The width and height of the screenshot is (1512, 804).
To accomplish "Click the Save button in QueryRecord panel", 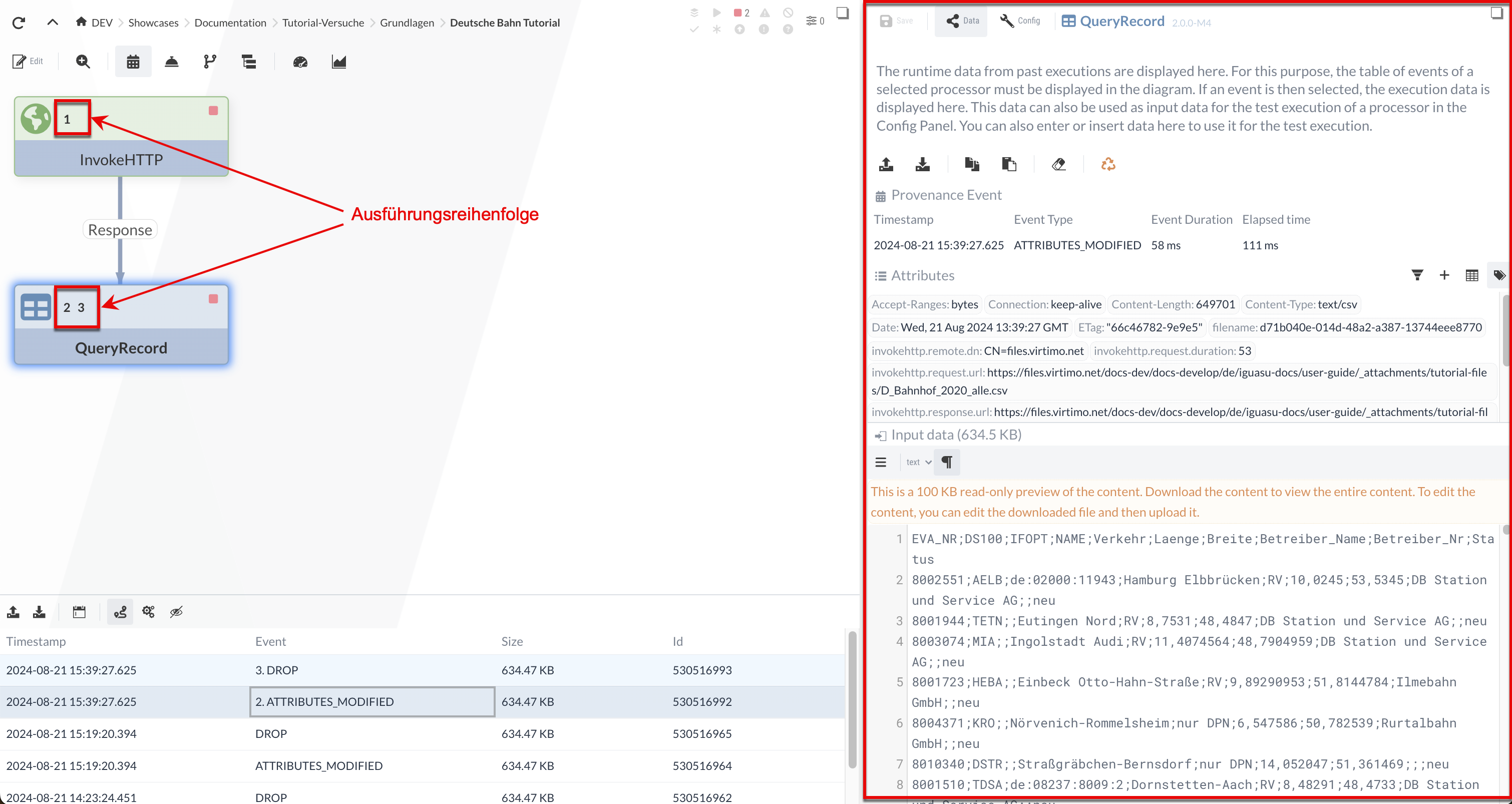I will click(896, 21).
